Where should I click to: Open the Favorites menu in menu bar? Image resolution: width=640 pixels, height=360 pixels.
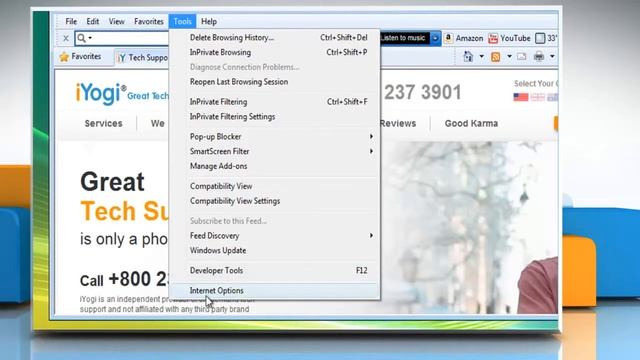click(x=149, y=21)
